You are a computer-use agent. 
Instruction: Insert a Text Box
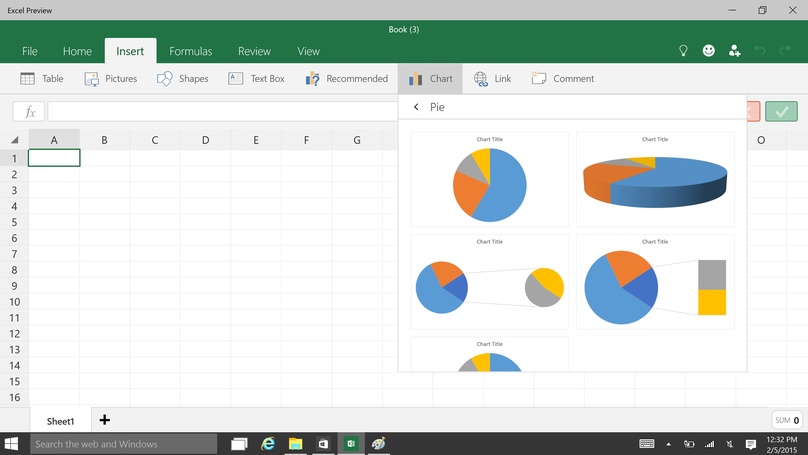[256, 78]
